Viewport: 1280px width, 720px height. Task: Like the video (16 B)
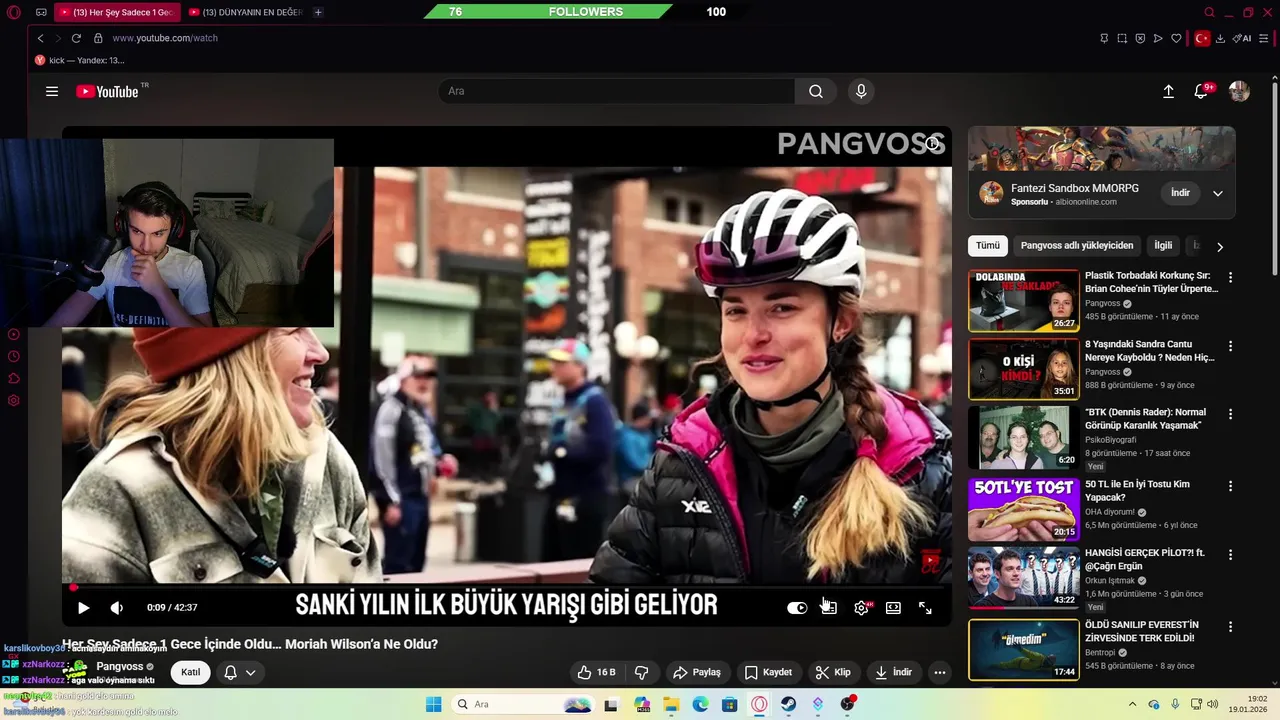click(x=597, y=672)
